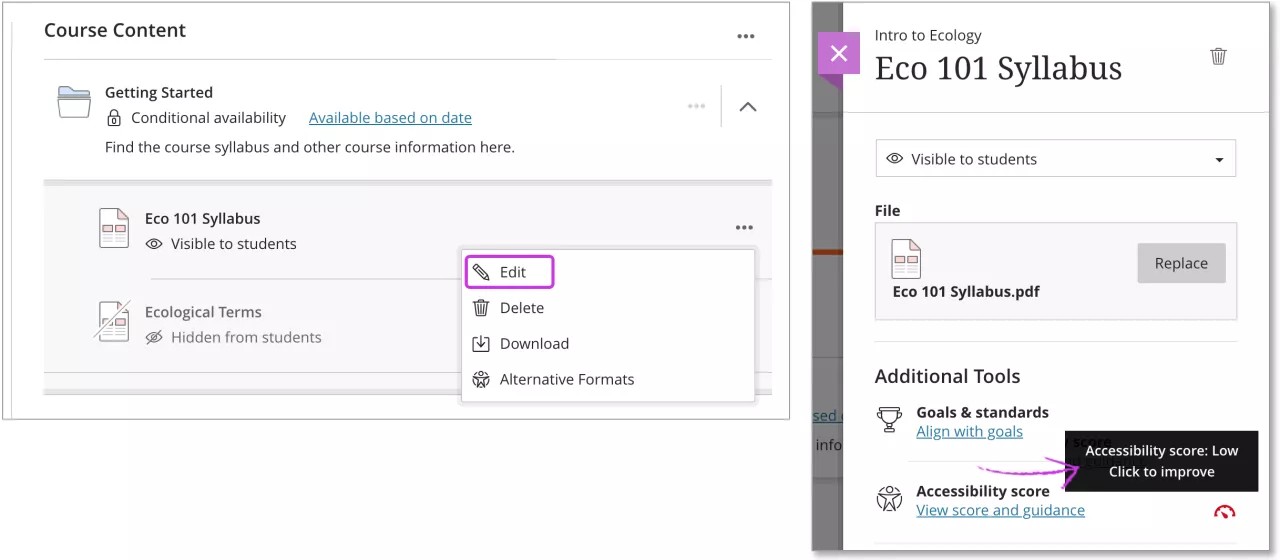Click the red accessibility score gauge icon
1280x560 pixels.
[1224, 511]
